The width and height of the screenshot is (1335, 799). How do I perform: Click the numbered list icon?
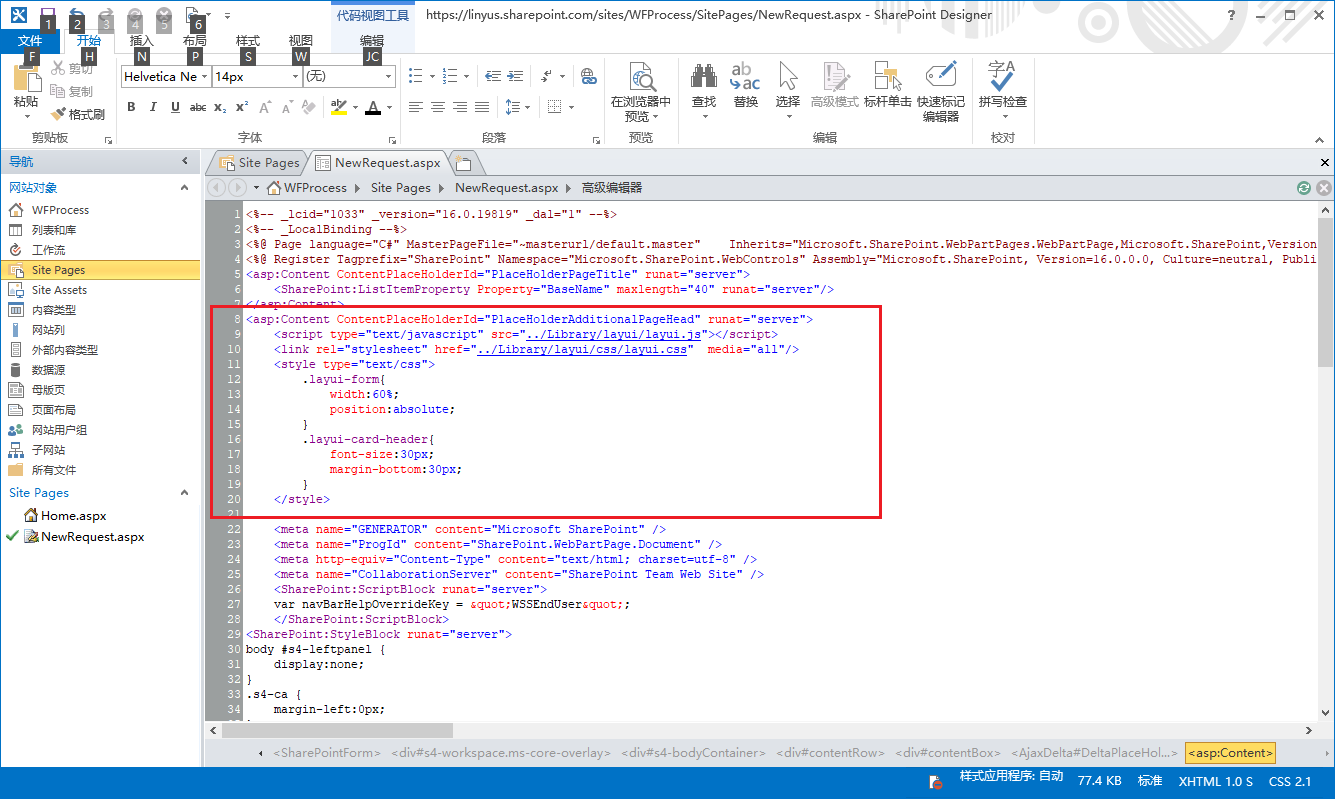point(449,76)
